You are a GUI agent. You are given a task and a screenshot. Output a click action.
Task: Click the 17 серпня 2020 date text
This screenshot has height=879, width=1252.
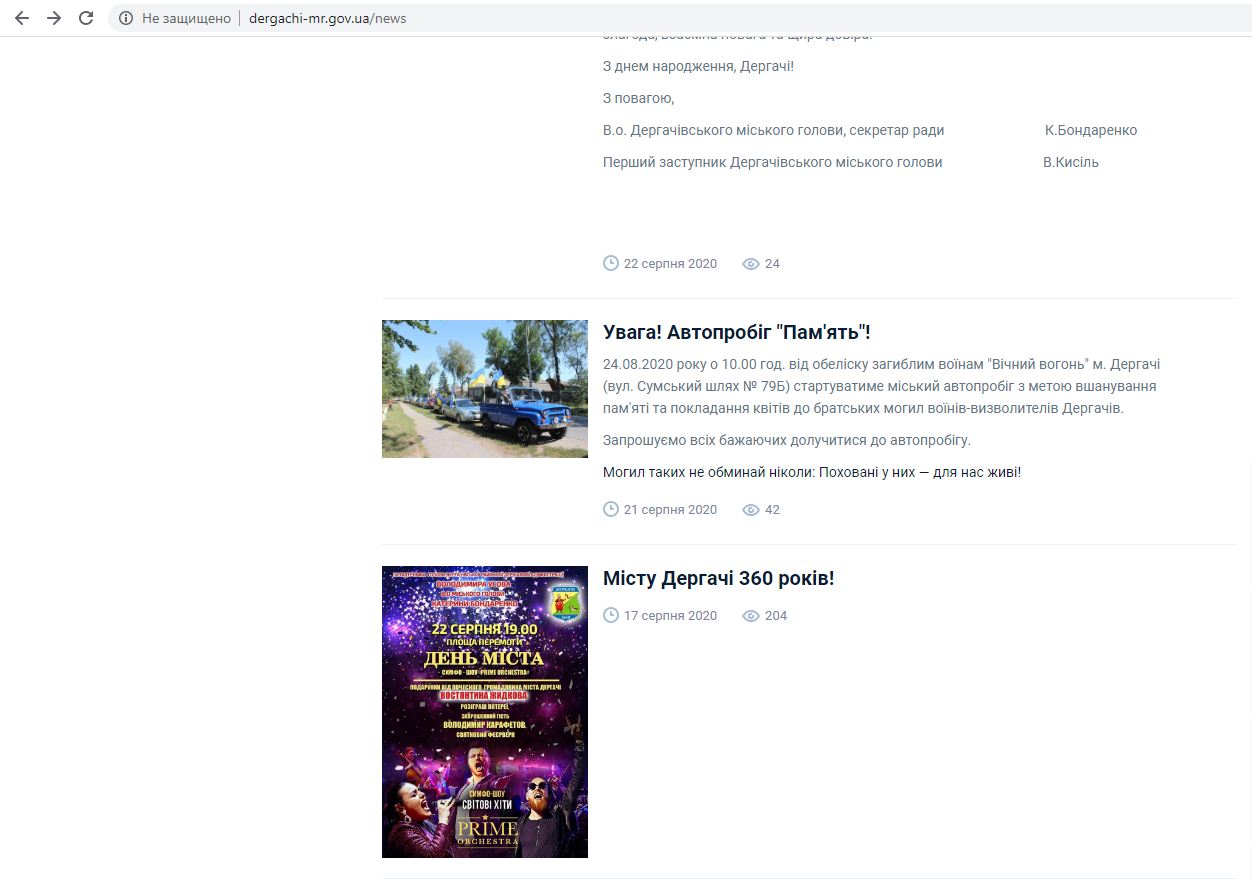[x=670, y=616]
